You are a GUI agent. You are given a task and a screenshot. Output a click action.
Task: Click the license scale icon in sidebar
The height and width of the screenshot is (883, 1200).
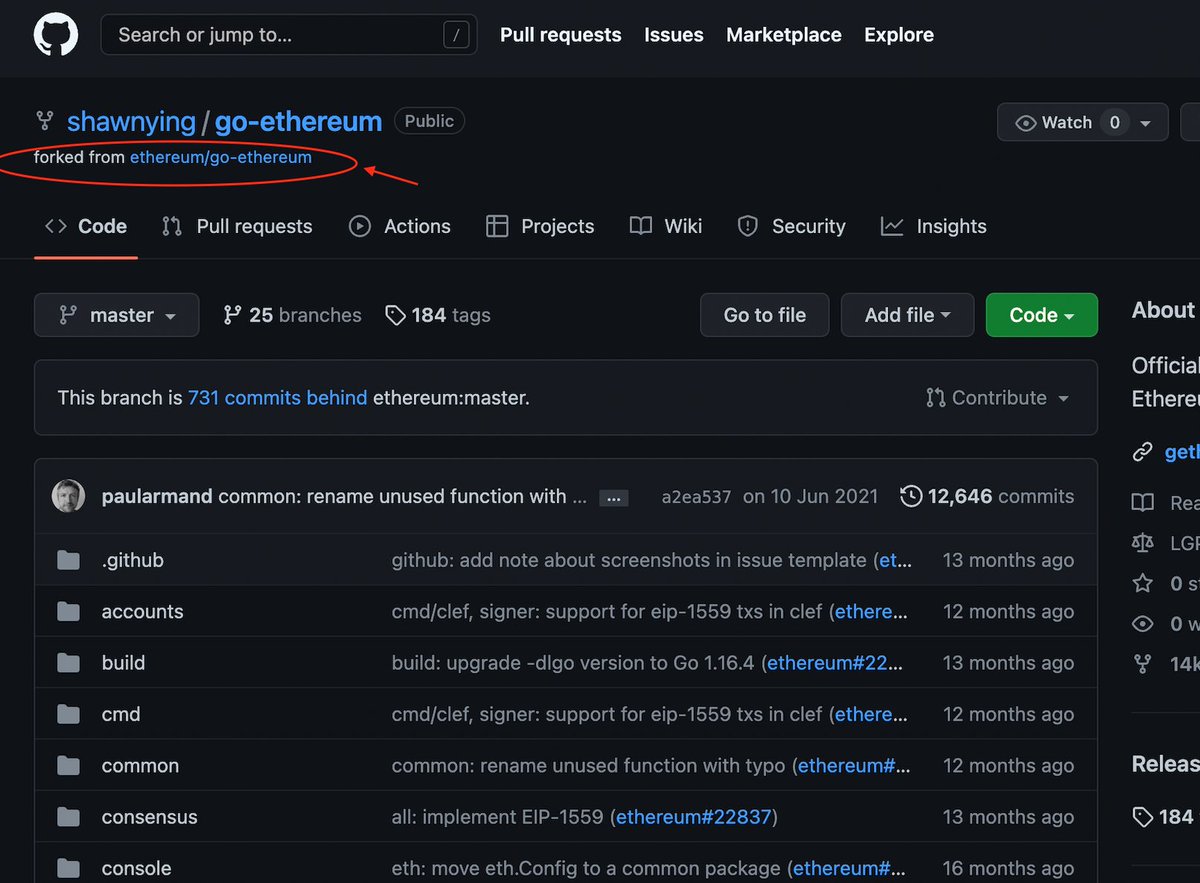click(1142, 543)
